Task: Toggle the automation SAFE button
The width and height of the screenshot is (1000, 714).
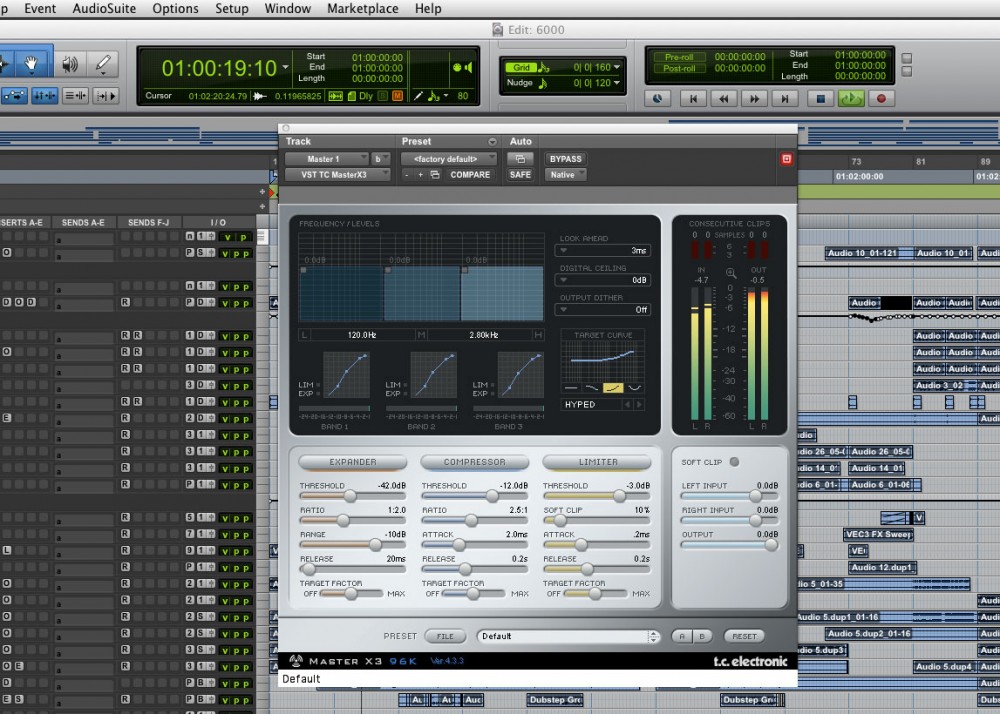Action: click(x=520, y=174)
